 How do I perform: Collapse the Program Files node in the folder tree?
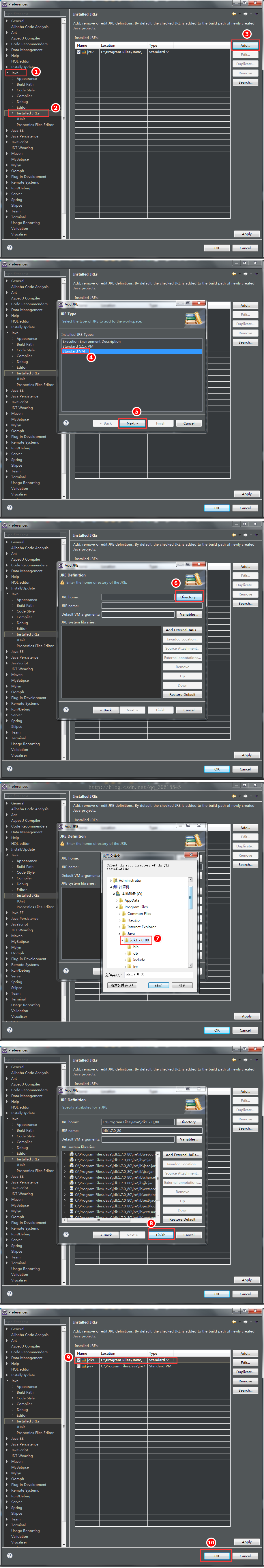tap(117, 907)
